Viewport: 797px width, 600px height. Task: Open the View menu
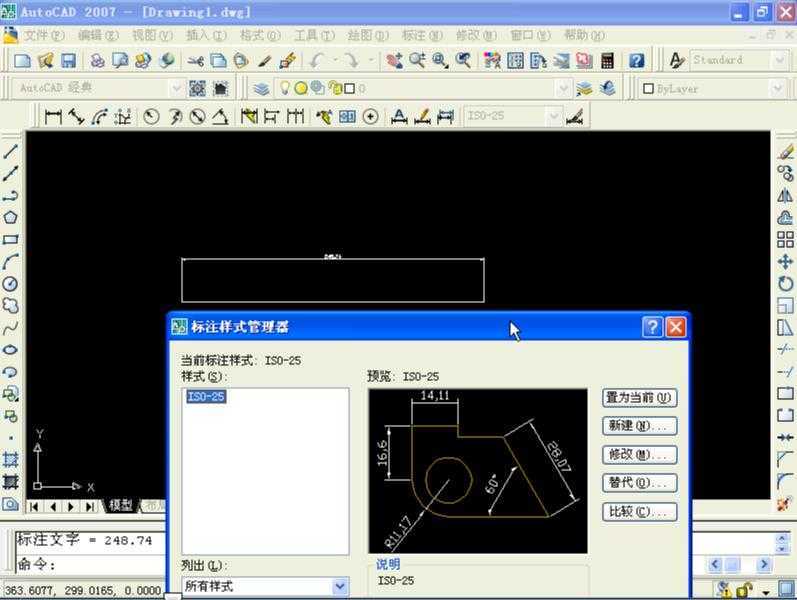[x=152, y=35]
